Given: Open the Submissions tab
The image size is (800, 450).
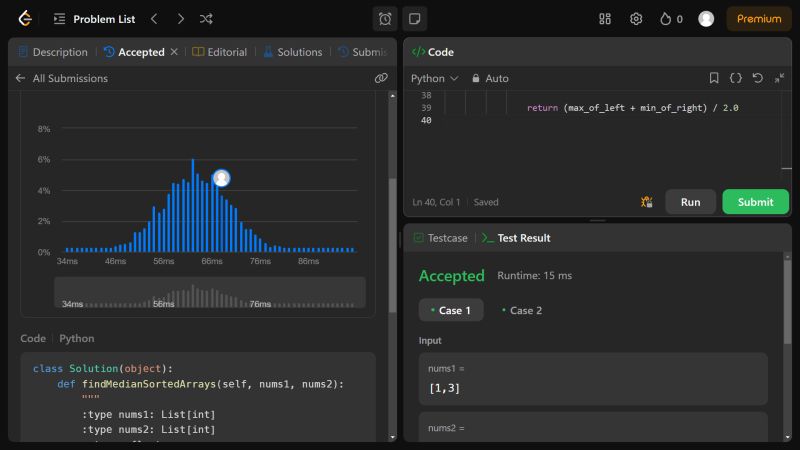Looking at the screenshot, I should click(362, 52).
